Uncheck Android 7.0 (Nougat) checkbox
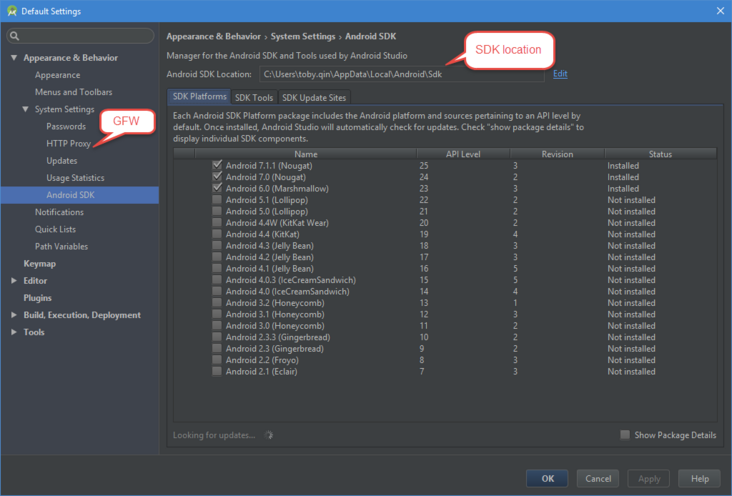The width and height of the screenshot is (732, 496). coord(217,177)
